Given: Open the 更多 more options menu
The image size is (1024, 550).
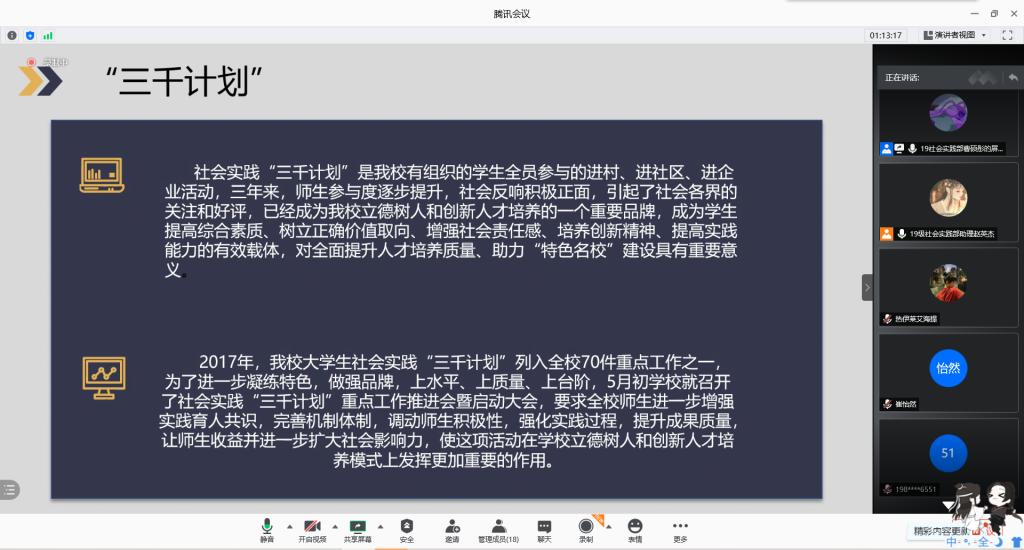Looking at the screenshot, I should 680,527.
